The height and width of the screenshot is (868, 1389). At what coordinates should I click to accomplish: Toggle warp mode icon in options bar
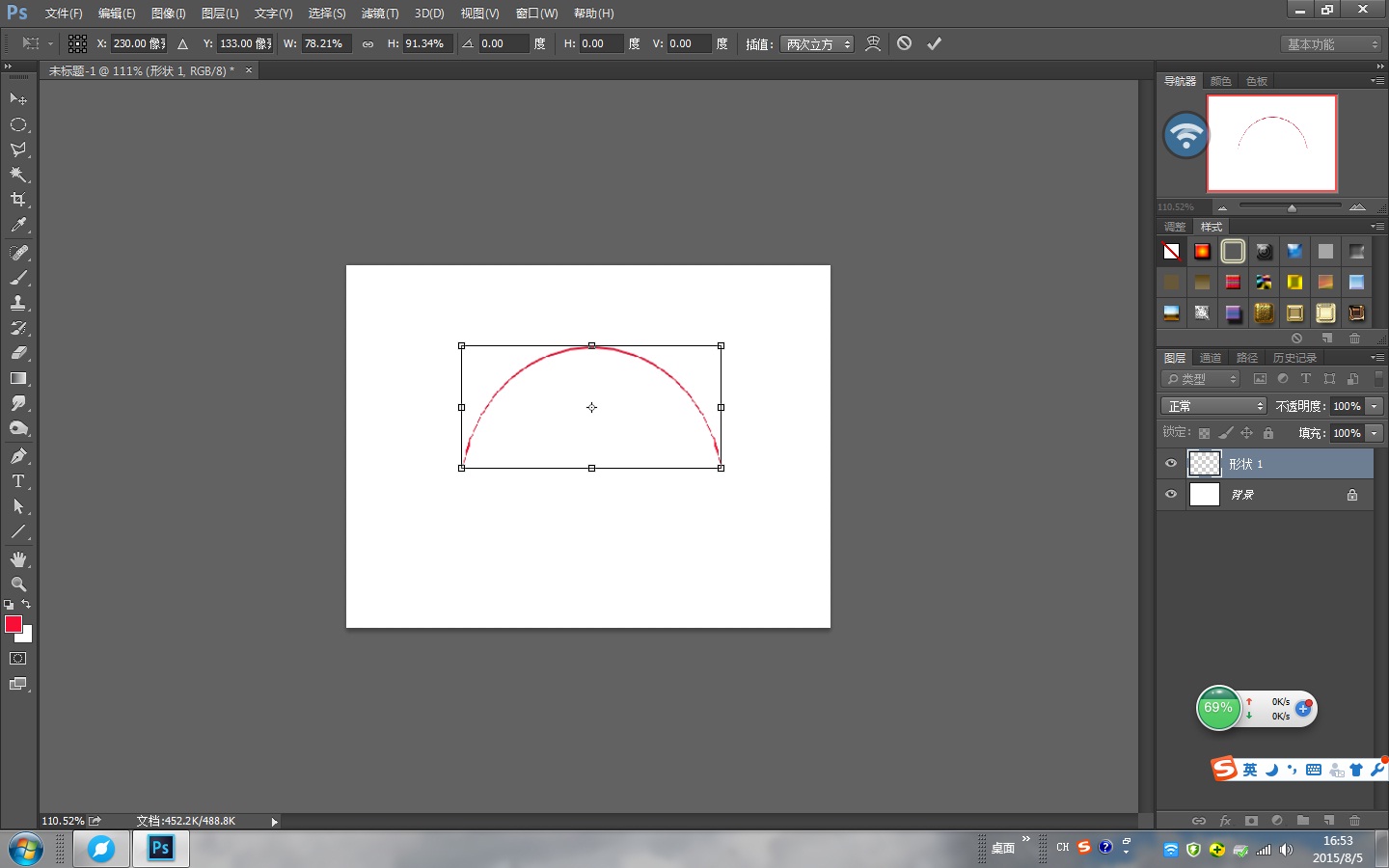coord(873,43)
